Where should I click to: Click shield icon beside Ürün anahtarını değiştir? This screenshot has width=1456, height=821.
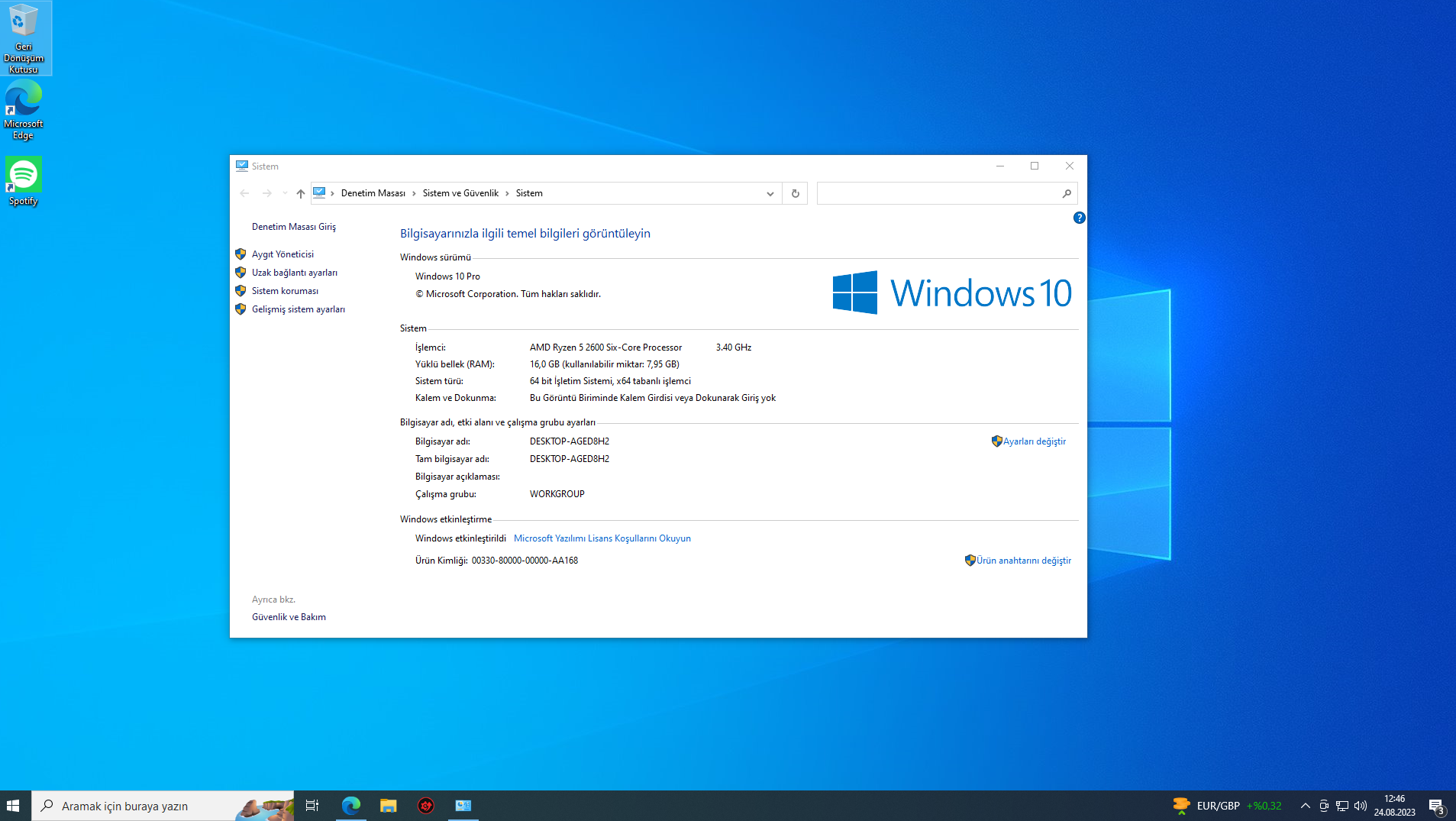pos(970,561)
